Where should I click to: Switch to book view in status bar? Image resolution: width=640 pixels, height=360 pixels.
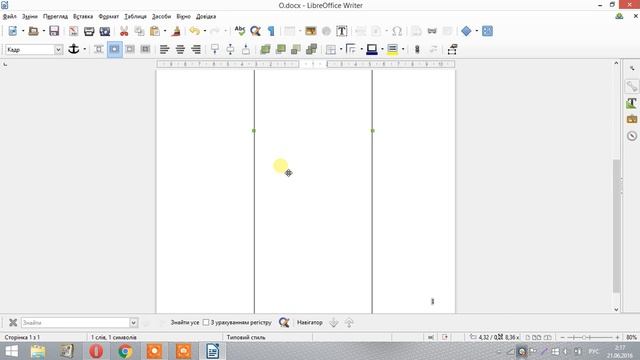[x=548, y=338]
